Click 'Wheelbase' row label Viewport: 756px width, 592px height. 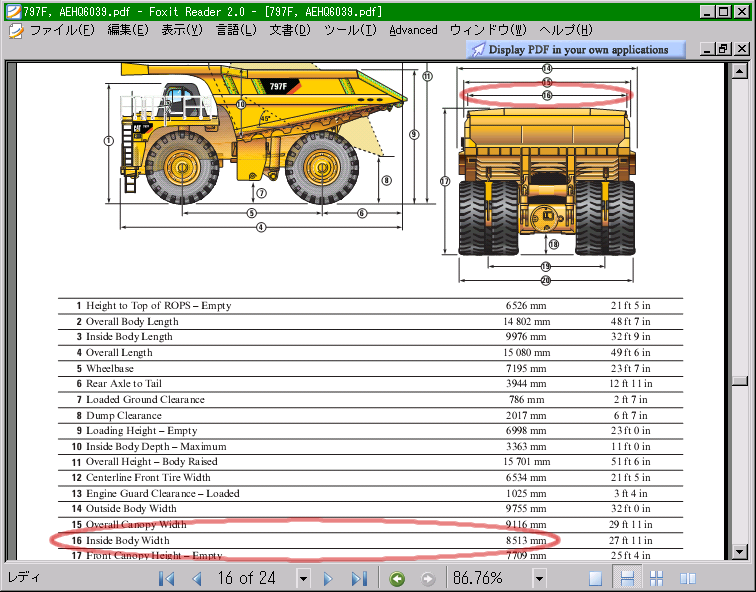(110, 368)
